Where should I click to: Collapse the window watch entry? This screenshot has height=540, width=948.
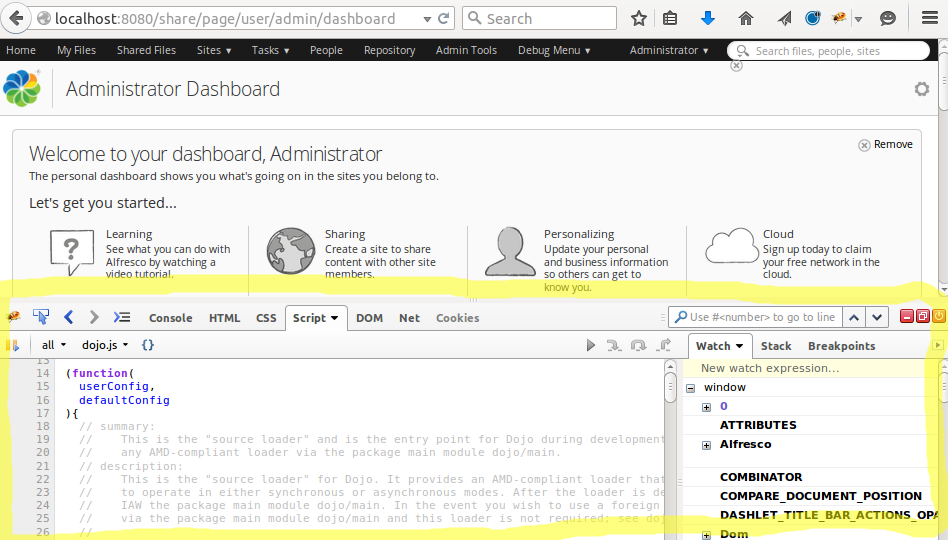click(690, 388)
